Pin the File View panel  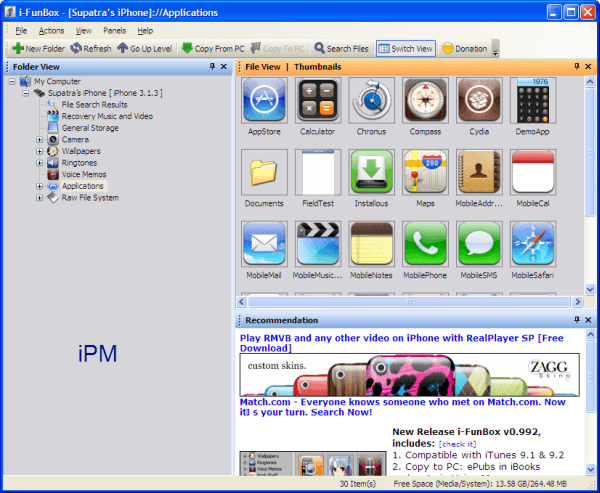point(577,67)
